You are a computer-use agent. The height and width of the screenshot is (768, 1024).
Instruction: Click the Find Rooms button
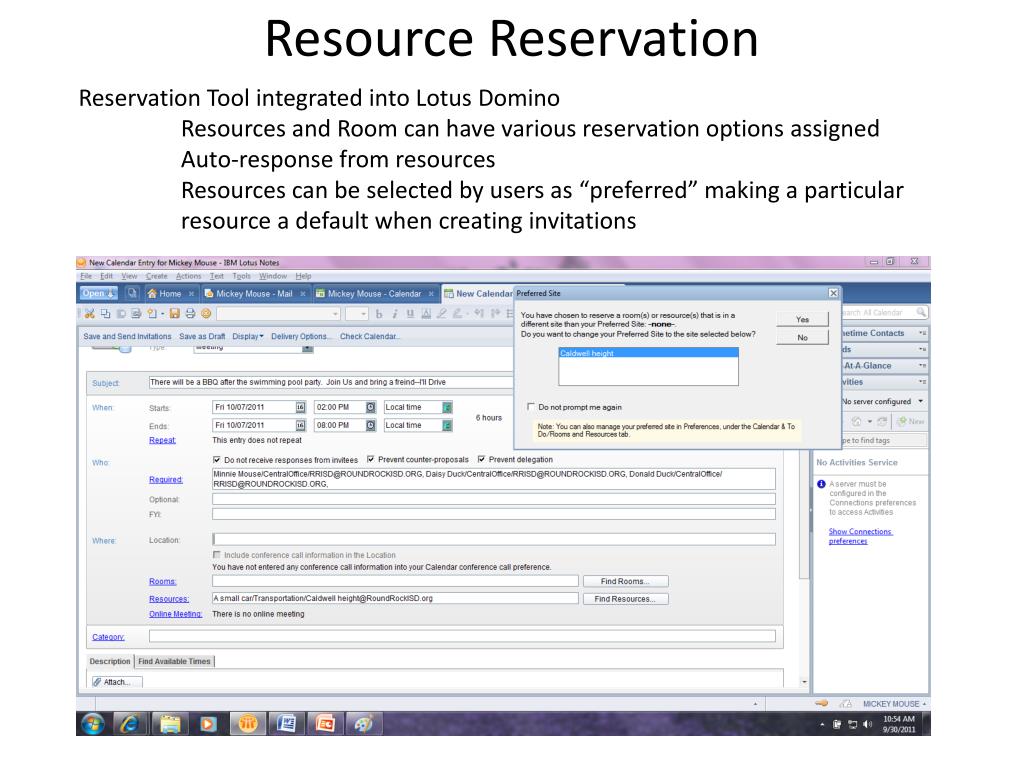[x=625, y=581]
